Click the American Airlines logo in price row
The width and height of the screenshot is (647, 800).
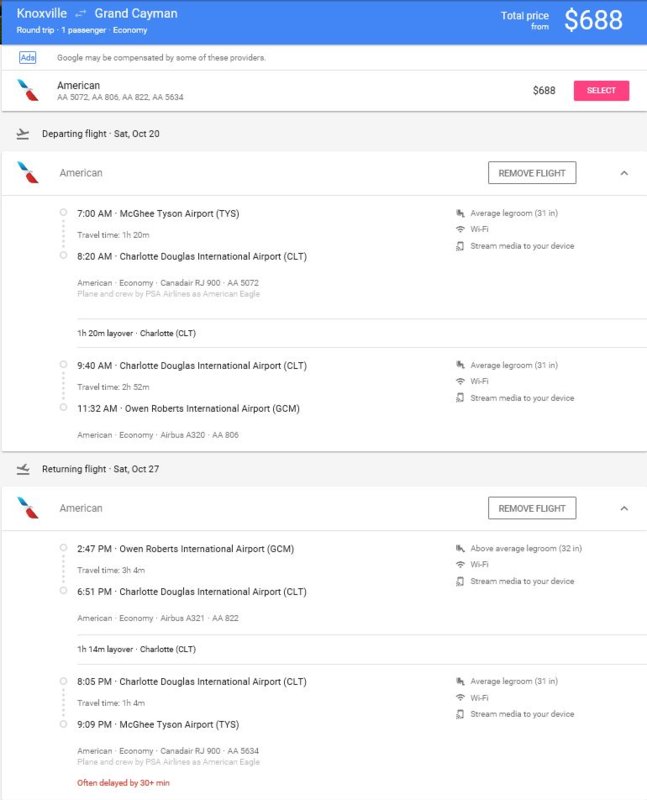(x=27, y=90)
